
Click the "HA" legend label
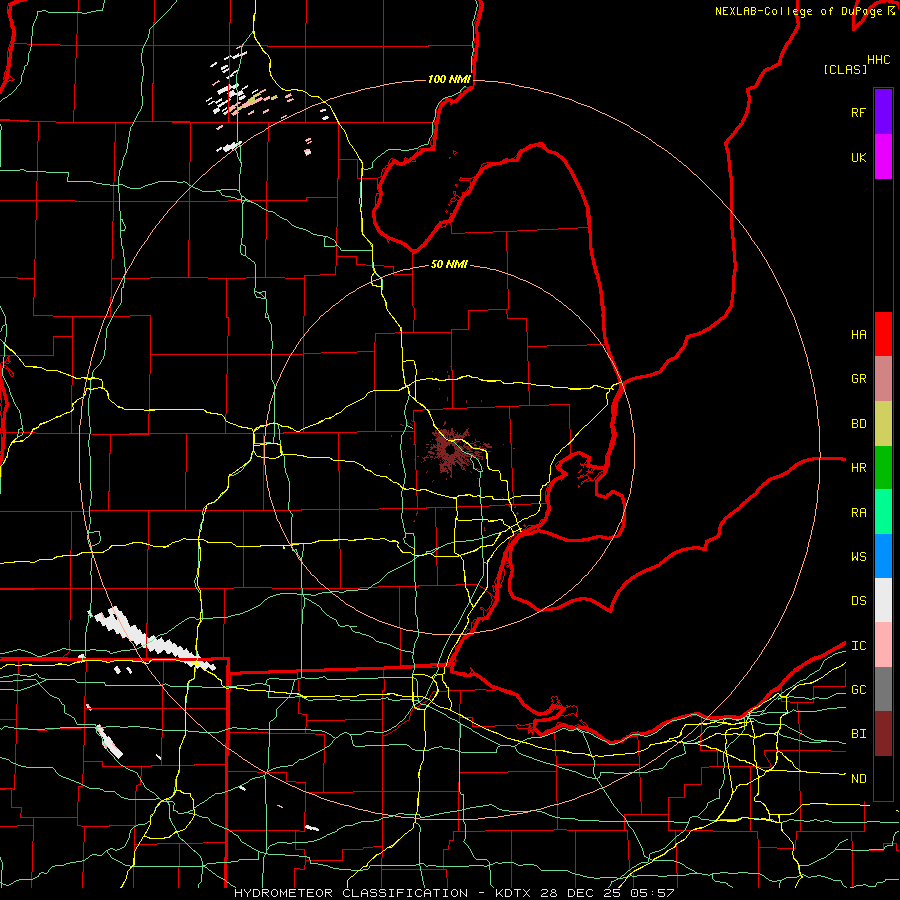click(x=858, y=334)
